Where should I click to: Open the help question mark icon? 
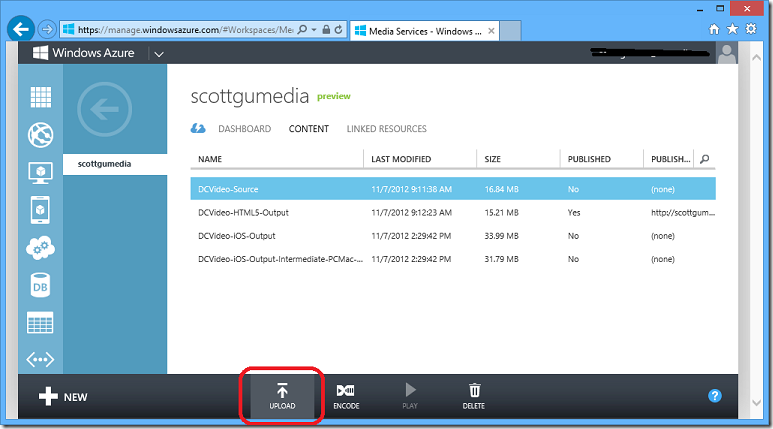(x=715, y=395)
